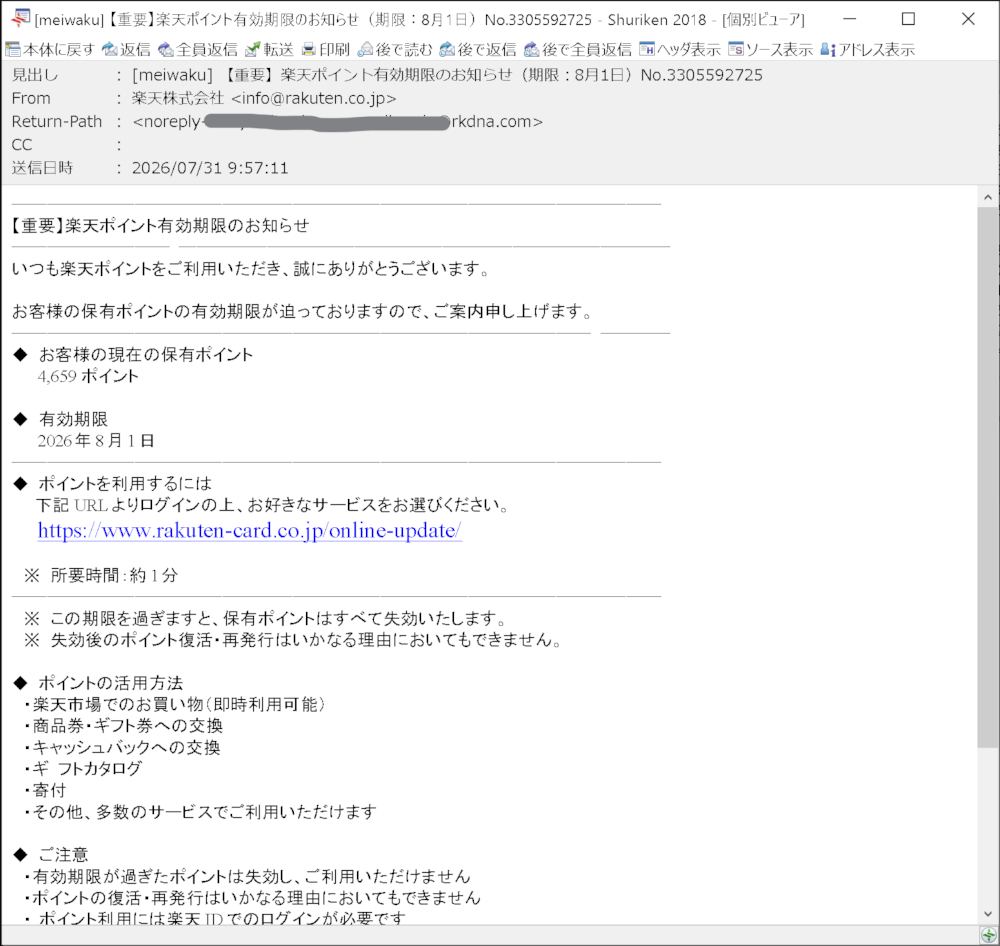Click the line キャッシュバックへの交換

[122, 748]
